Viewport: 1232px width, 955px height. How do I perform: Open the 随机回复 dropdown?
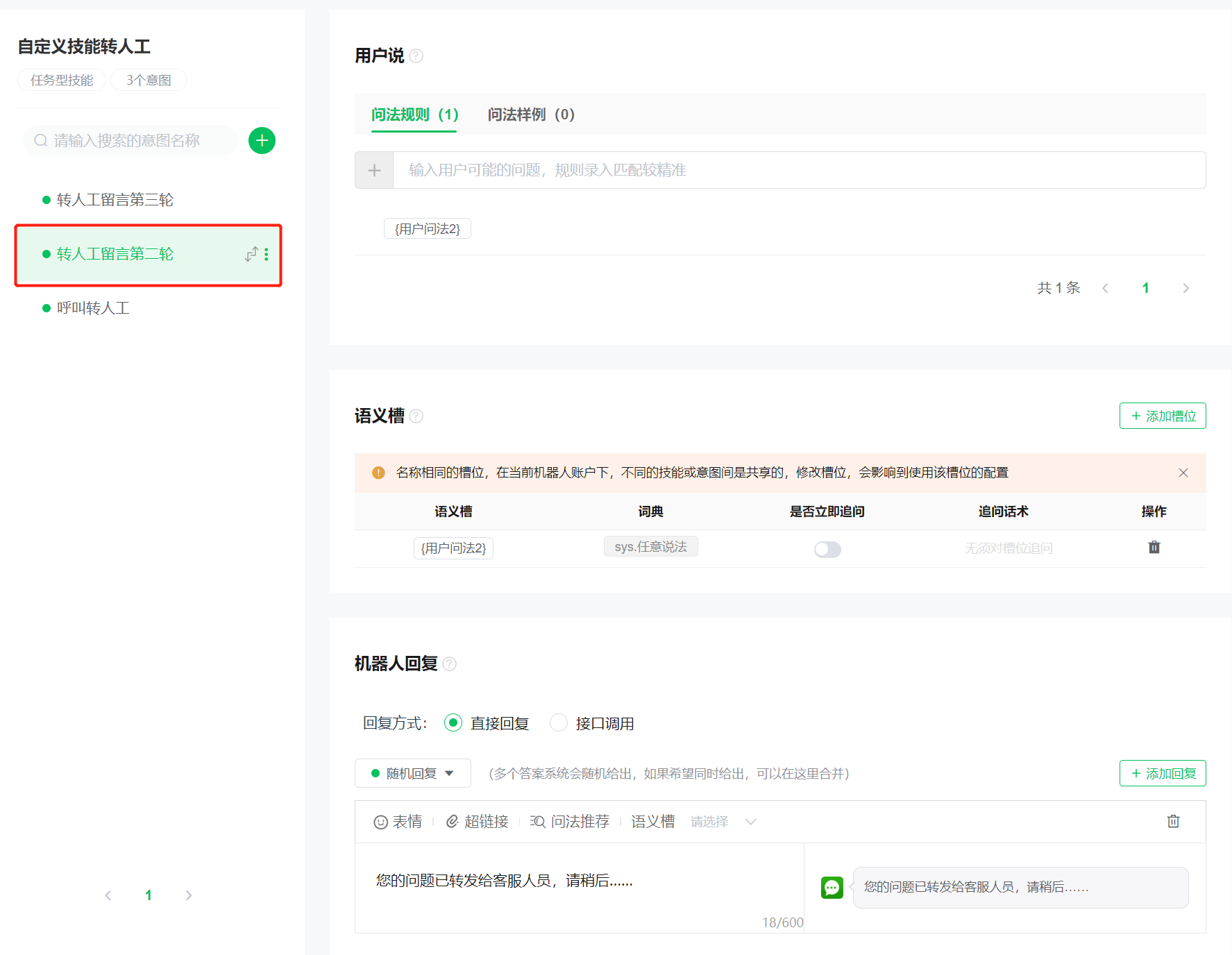pos(412,773)
